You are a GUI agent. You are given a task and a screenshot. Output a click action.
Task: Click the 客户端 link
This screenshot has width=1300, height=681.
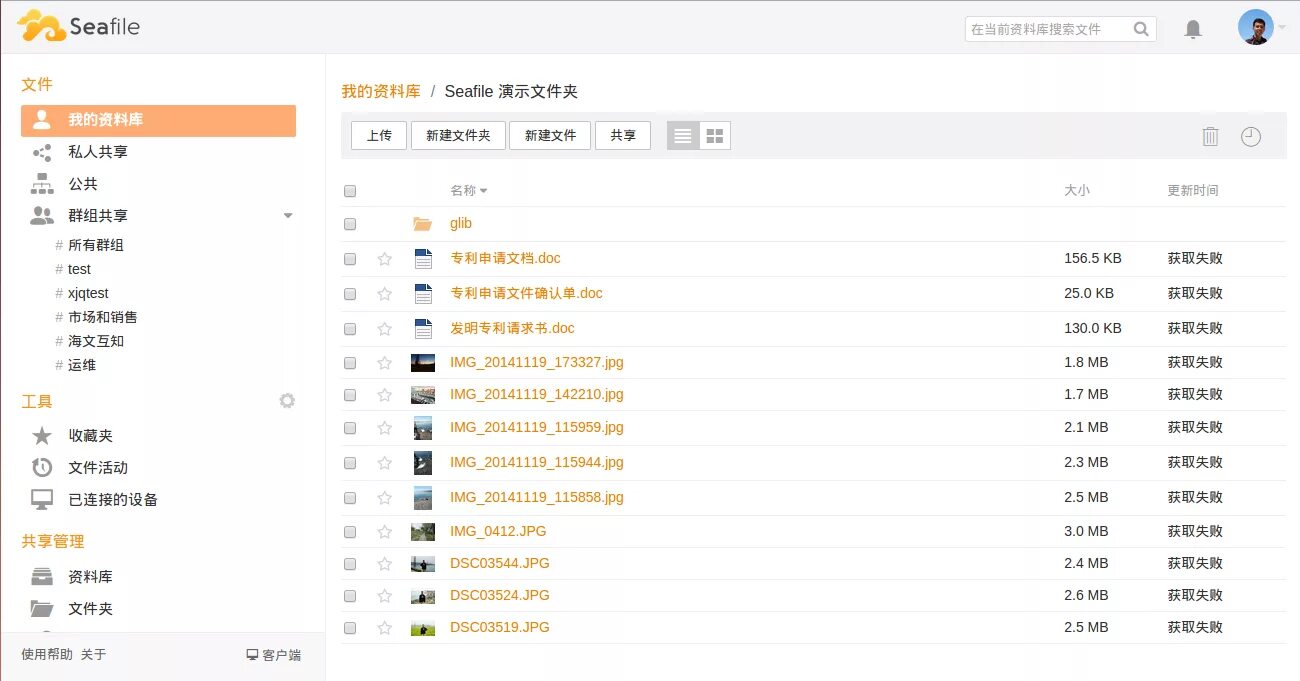tap(273, 655)
